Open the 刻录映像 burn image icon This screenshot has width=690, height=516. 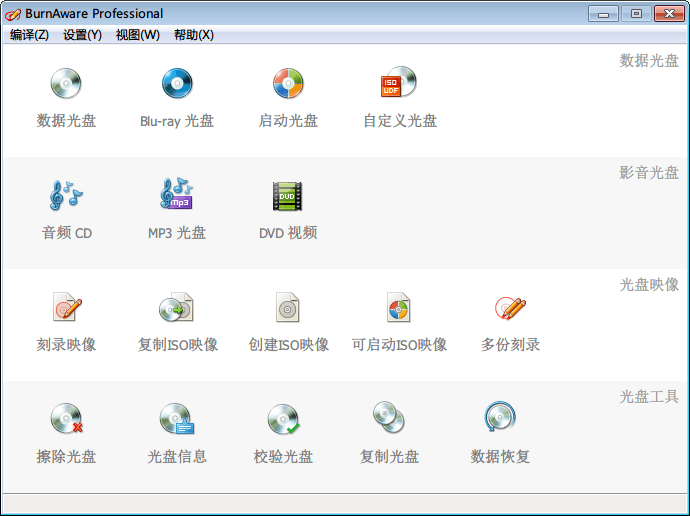point(67,307)
